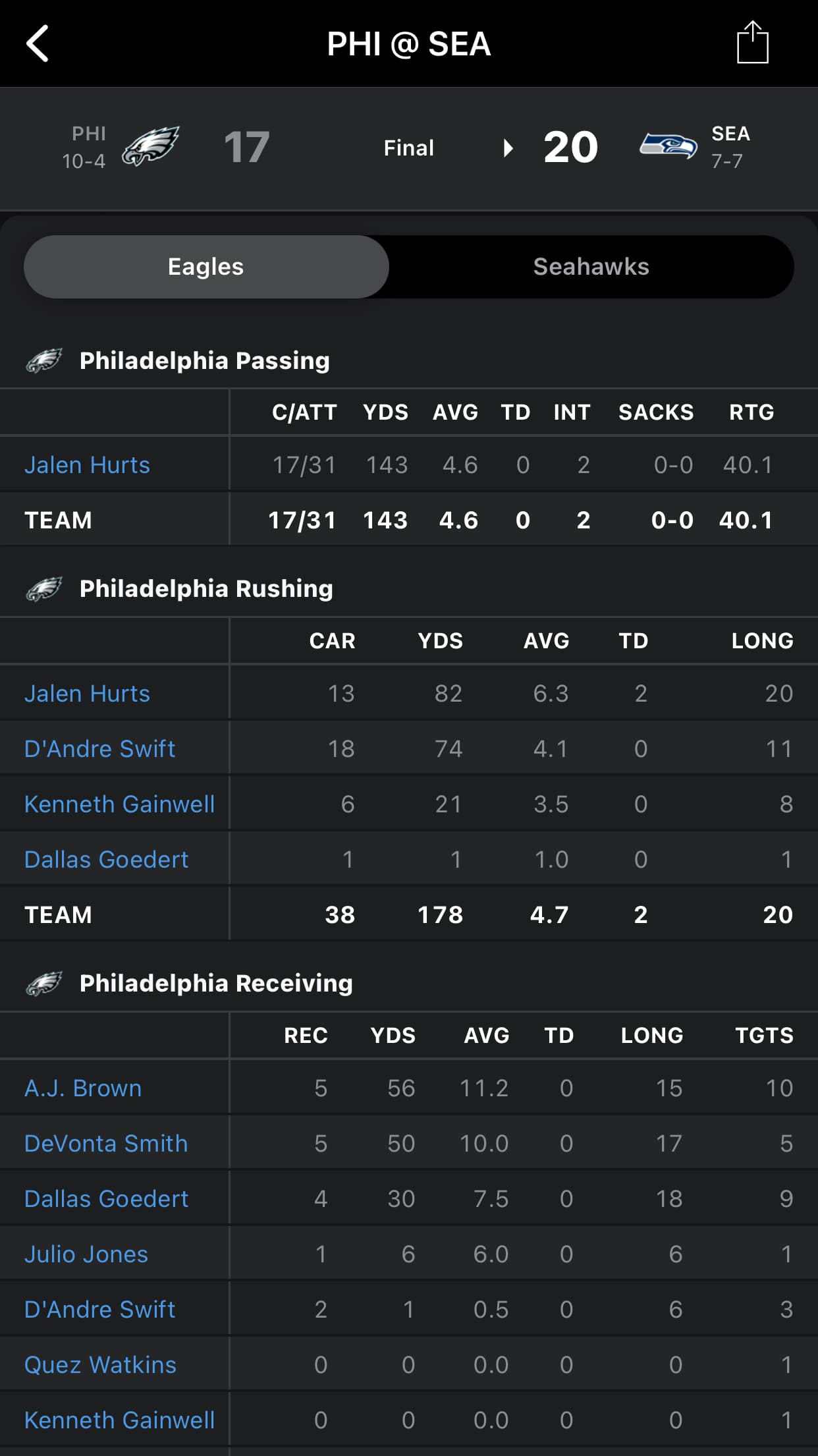Switch to the Seahawks tab

coord(591,267)
